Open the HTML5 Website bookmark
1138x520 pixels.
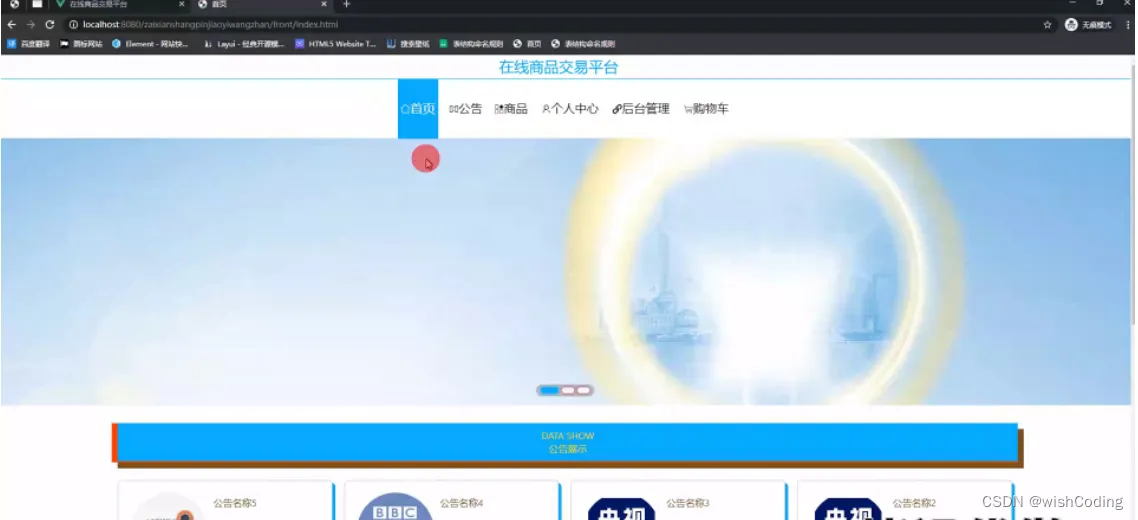(336, 44)
